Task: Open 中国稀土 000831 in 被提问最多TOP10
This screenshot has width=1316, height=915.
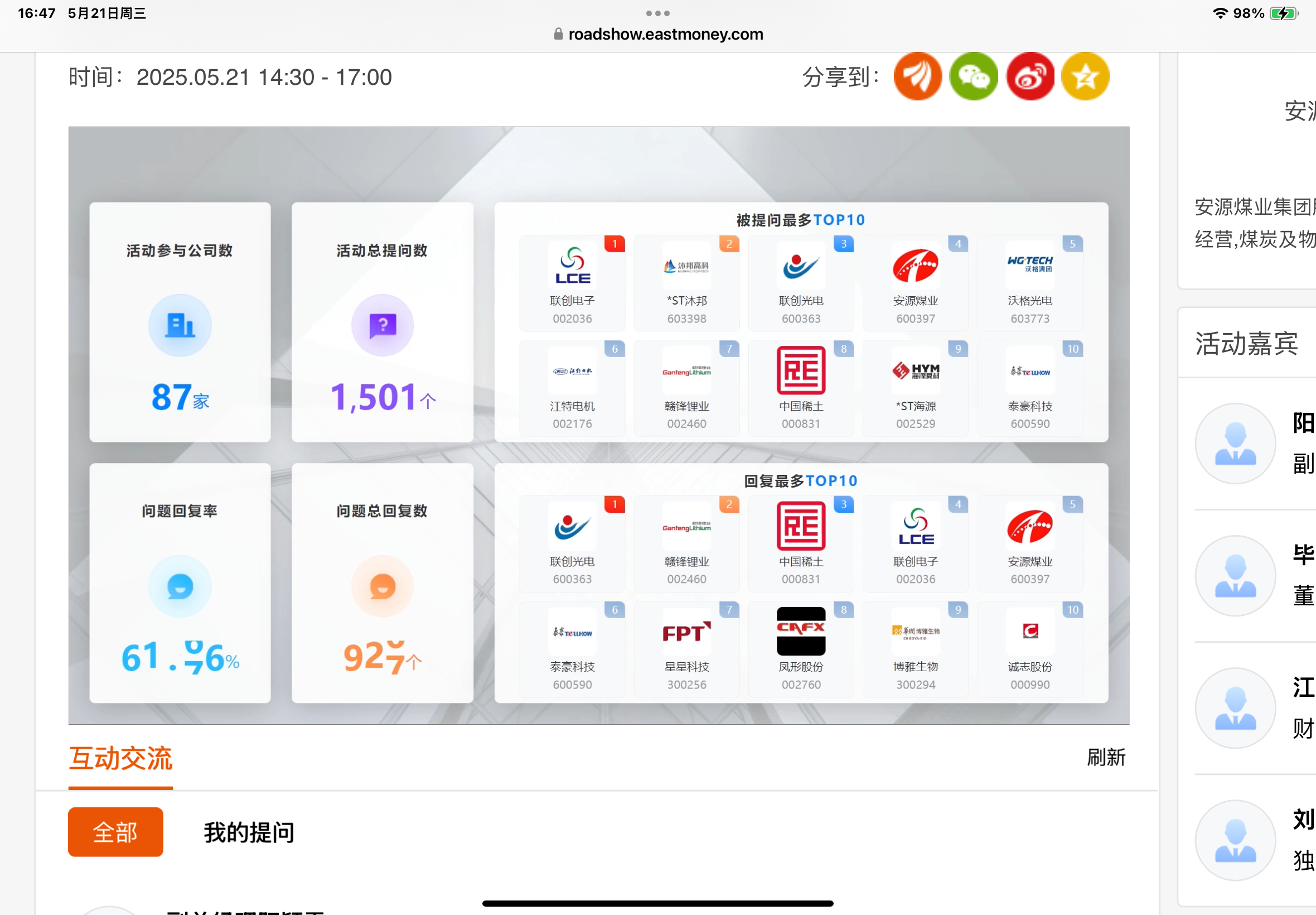Action: [801, 388]
